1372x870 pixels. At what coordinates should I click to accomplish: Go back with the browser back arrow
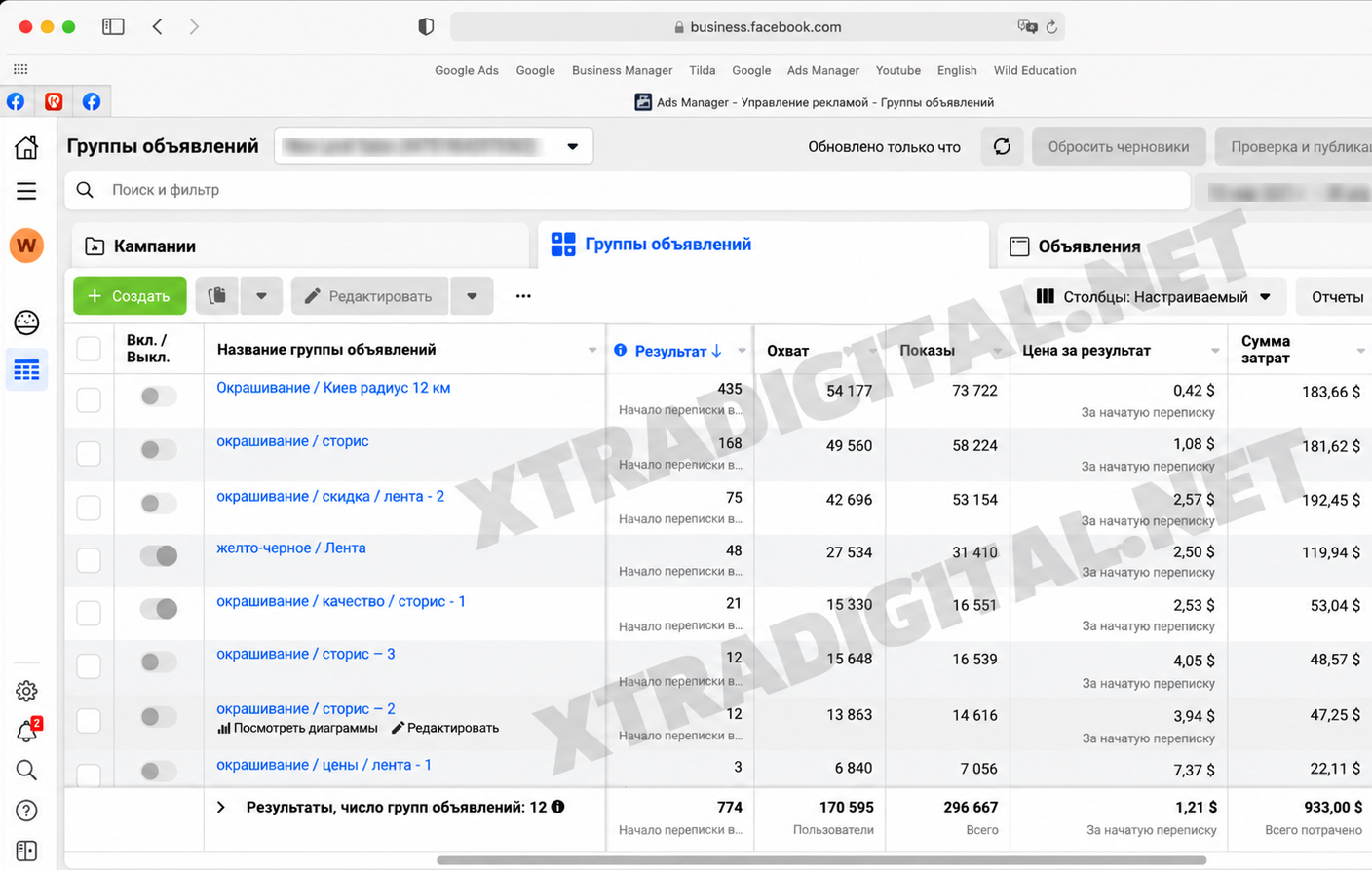coord(158,26)
